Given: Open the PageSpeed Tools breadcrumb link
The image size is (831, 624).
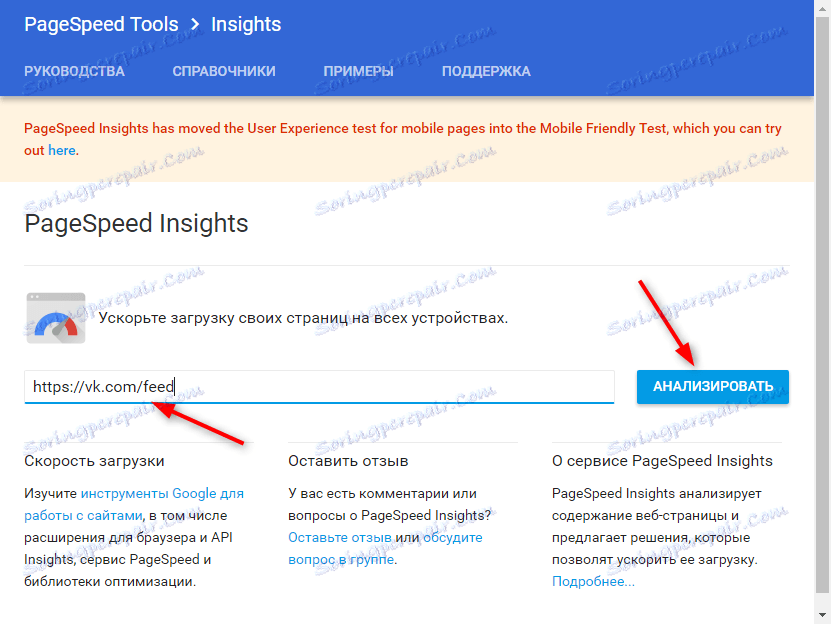Looking at the screenshot, I should tap(101, 24).
